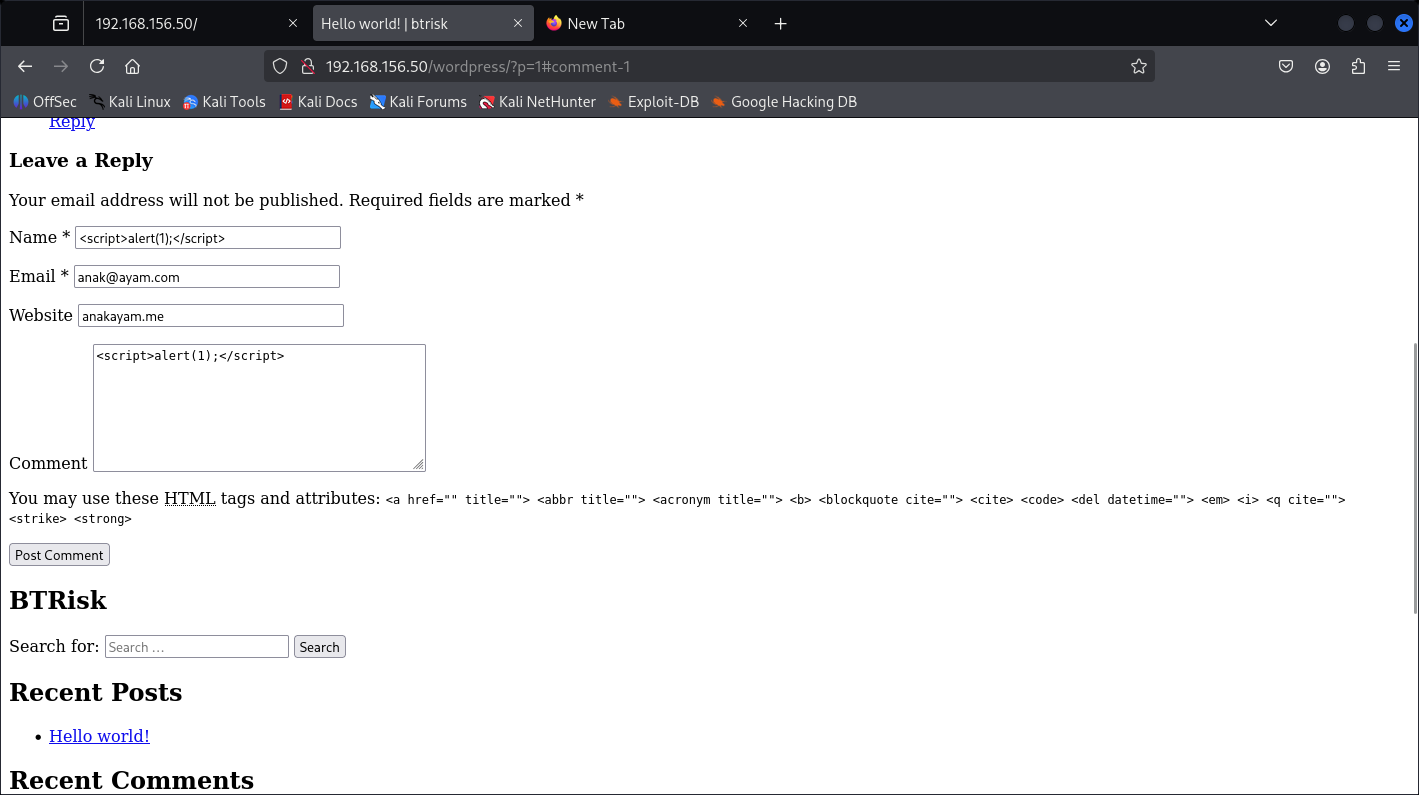Focus the Website input field
The width and height of the screenshot is (1419, 795).
(x=211, y=316)
